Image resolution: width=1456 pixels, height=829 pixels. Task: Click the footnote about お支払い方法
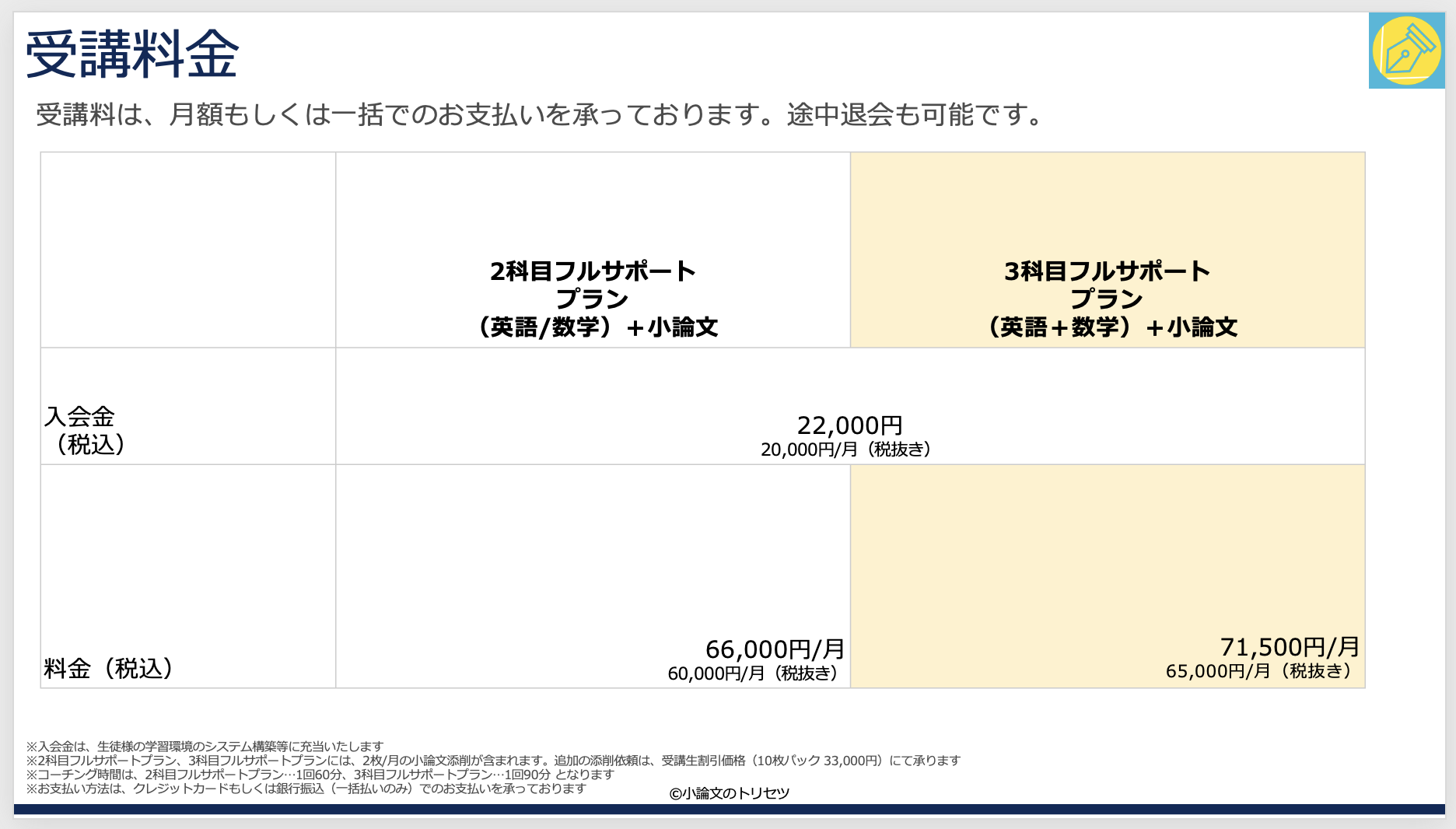tap(306, 789)
